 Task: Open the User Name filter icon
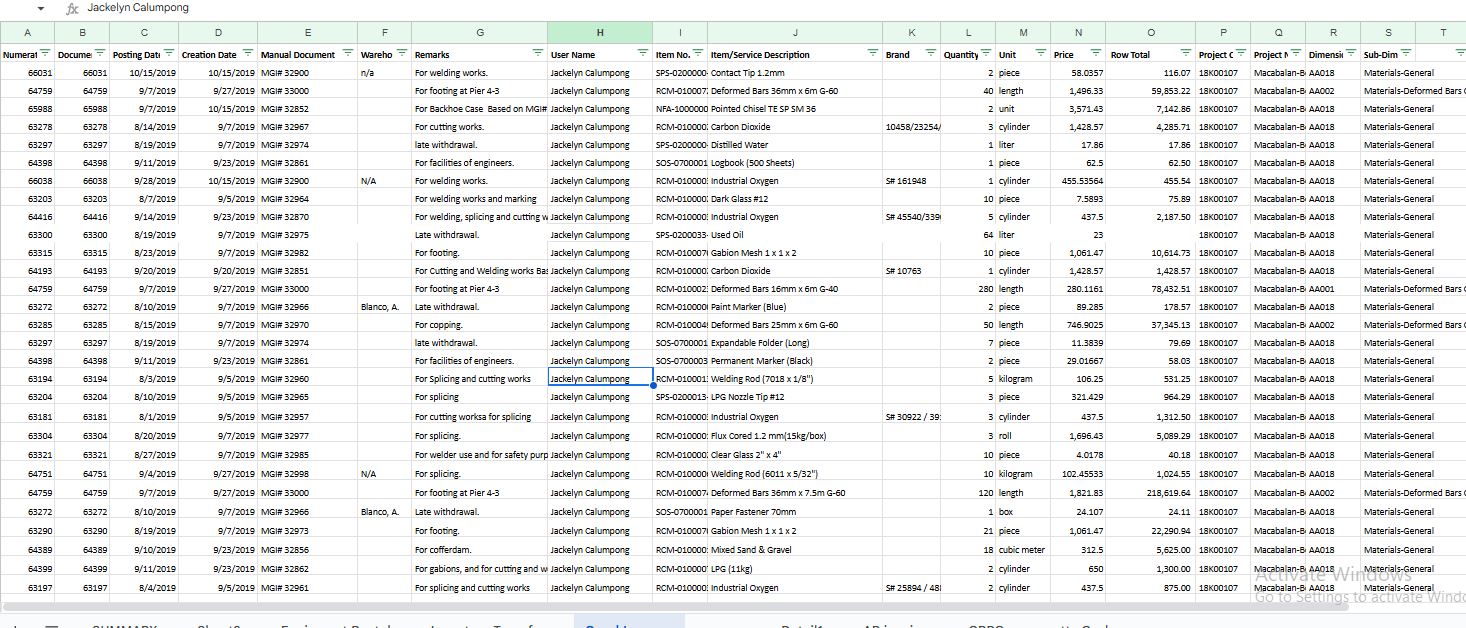click(x=643, y=53)
